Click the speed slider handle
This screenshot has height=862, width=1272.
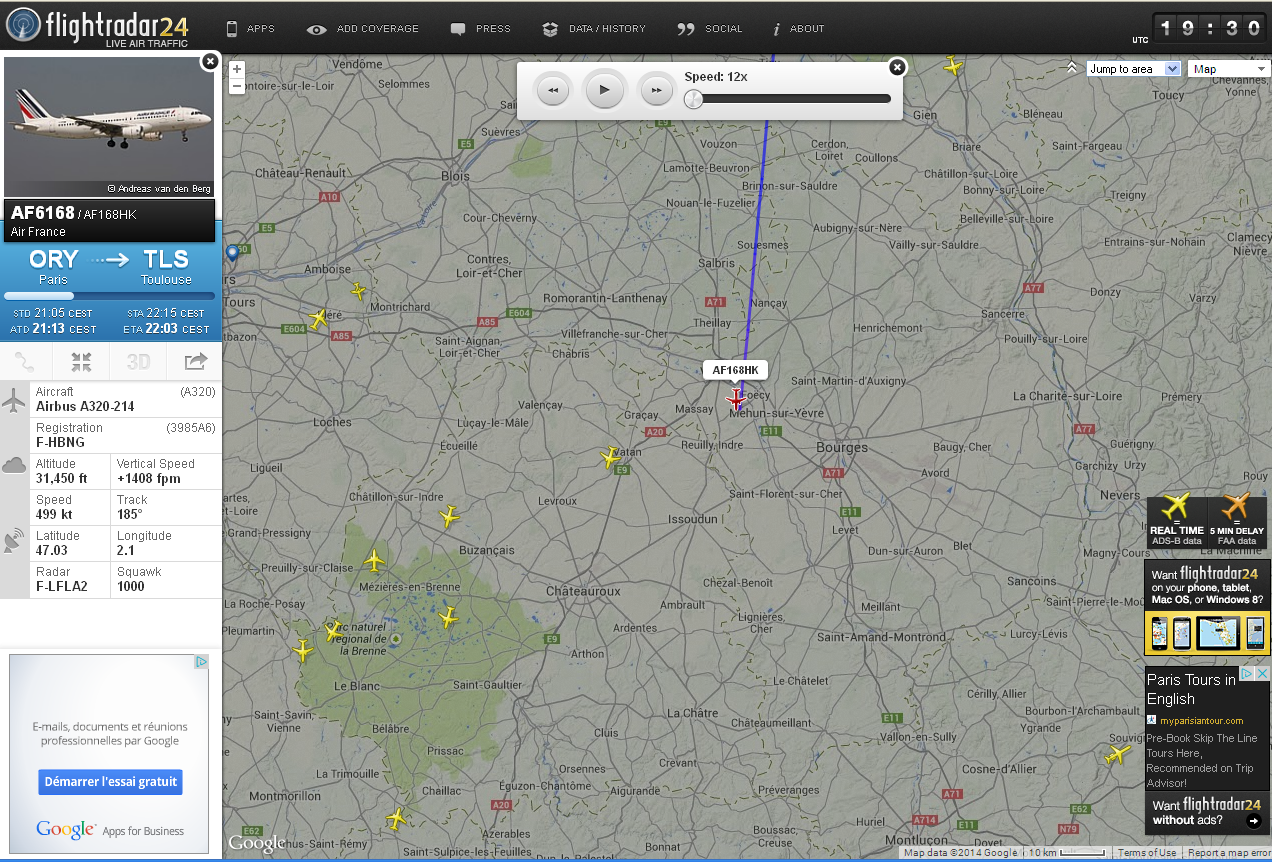click(693, 99)
